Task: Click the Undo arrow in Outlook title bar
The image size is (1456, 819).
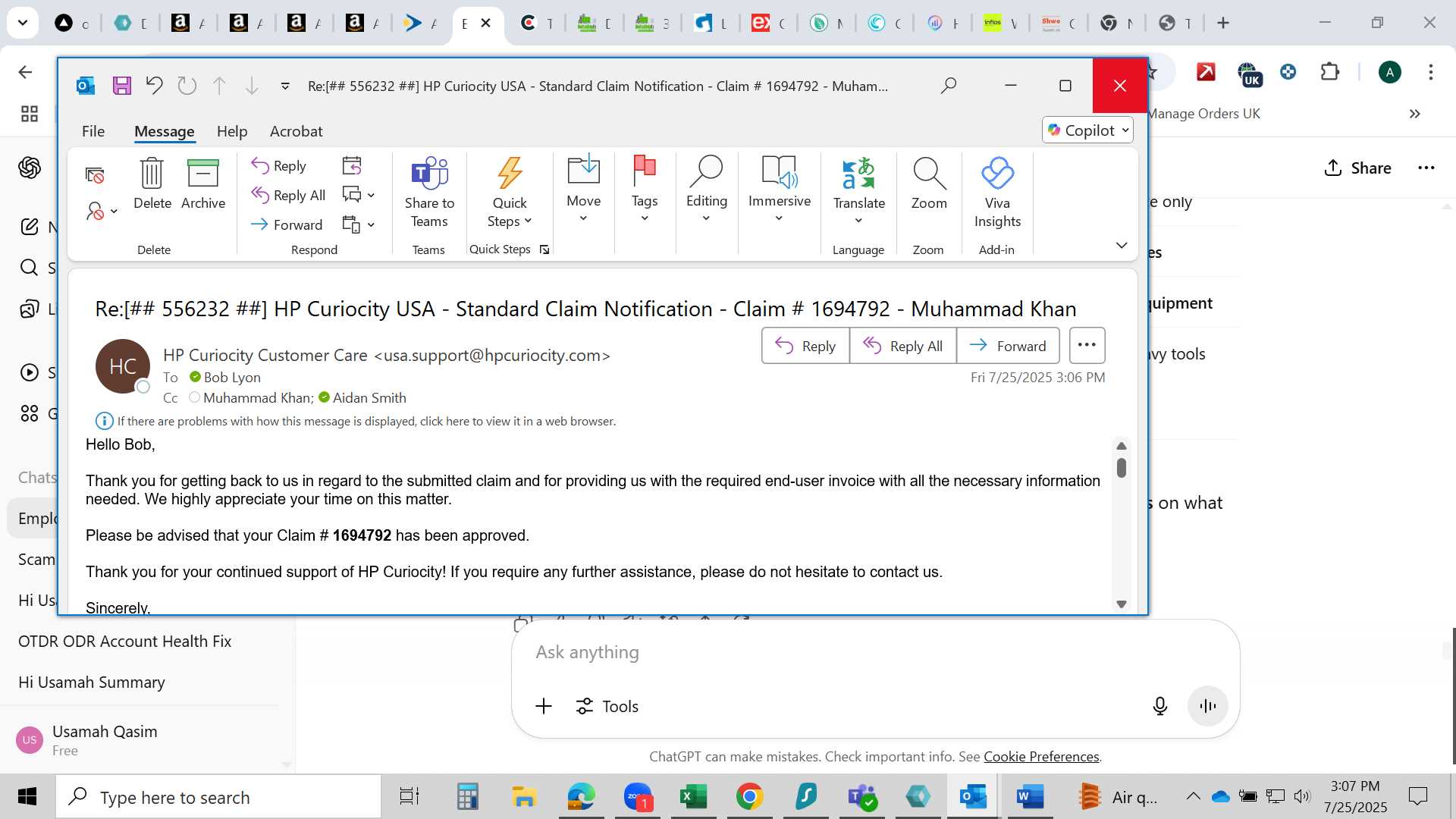Action: coord(154,86)
